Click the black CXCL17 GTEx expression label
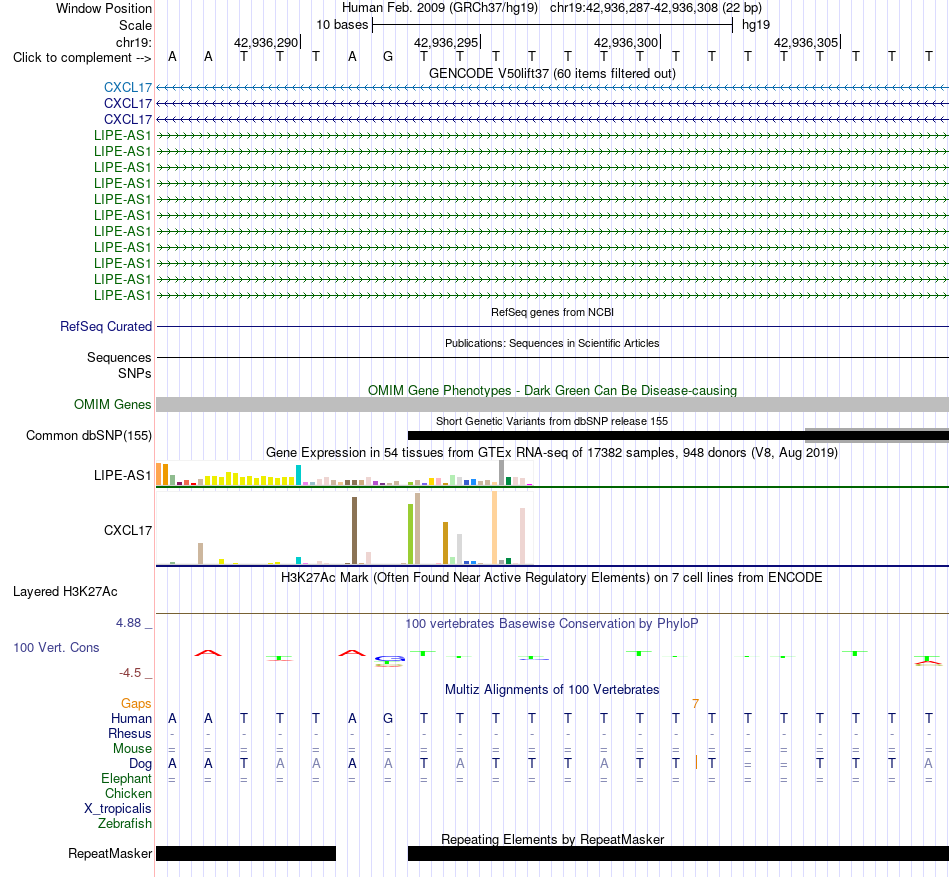The height and width of the screenshot is (877, 950). pos(127,531)
